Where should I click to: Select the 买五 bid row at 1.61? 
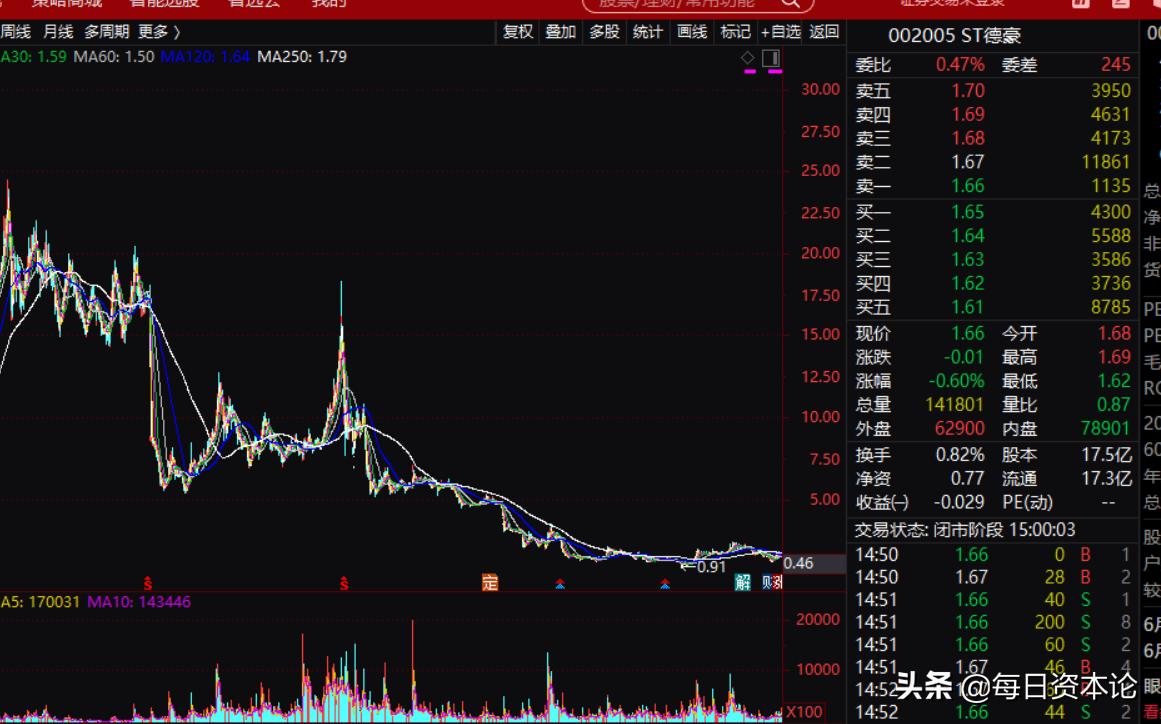point(993,307)
